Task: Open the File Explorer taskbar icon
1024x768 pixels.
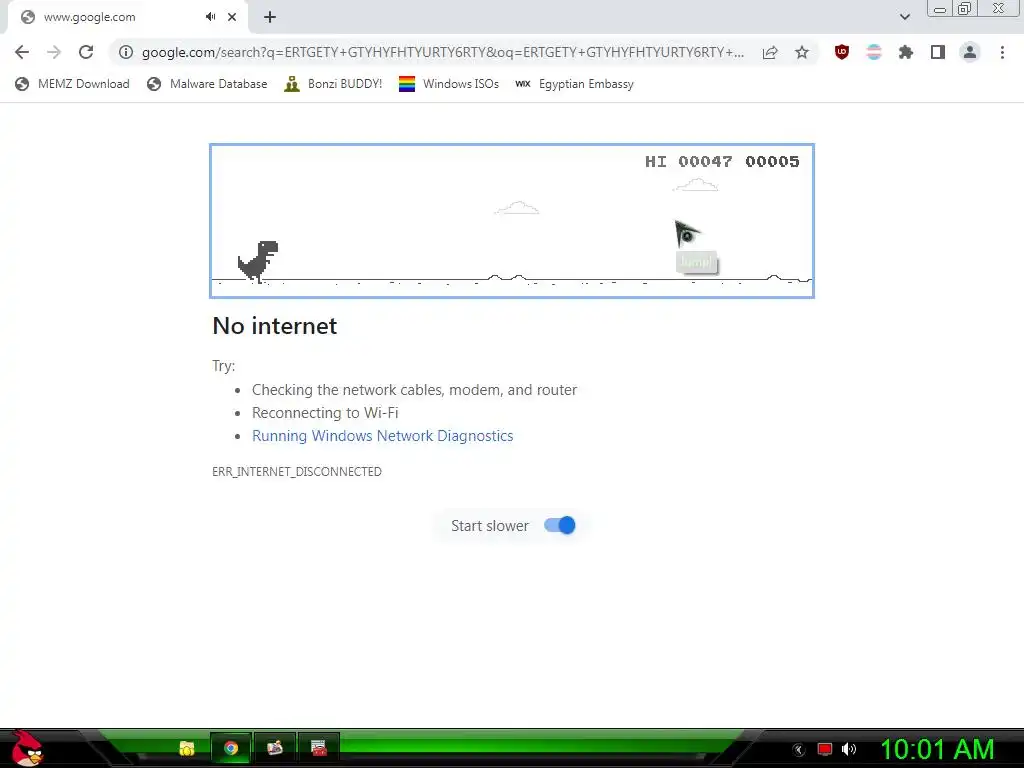Action: tap(187, 748)
